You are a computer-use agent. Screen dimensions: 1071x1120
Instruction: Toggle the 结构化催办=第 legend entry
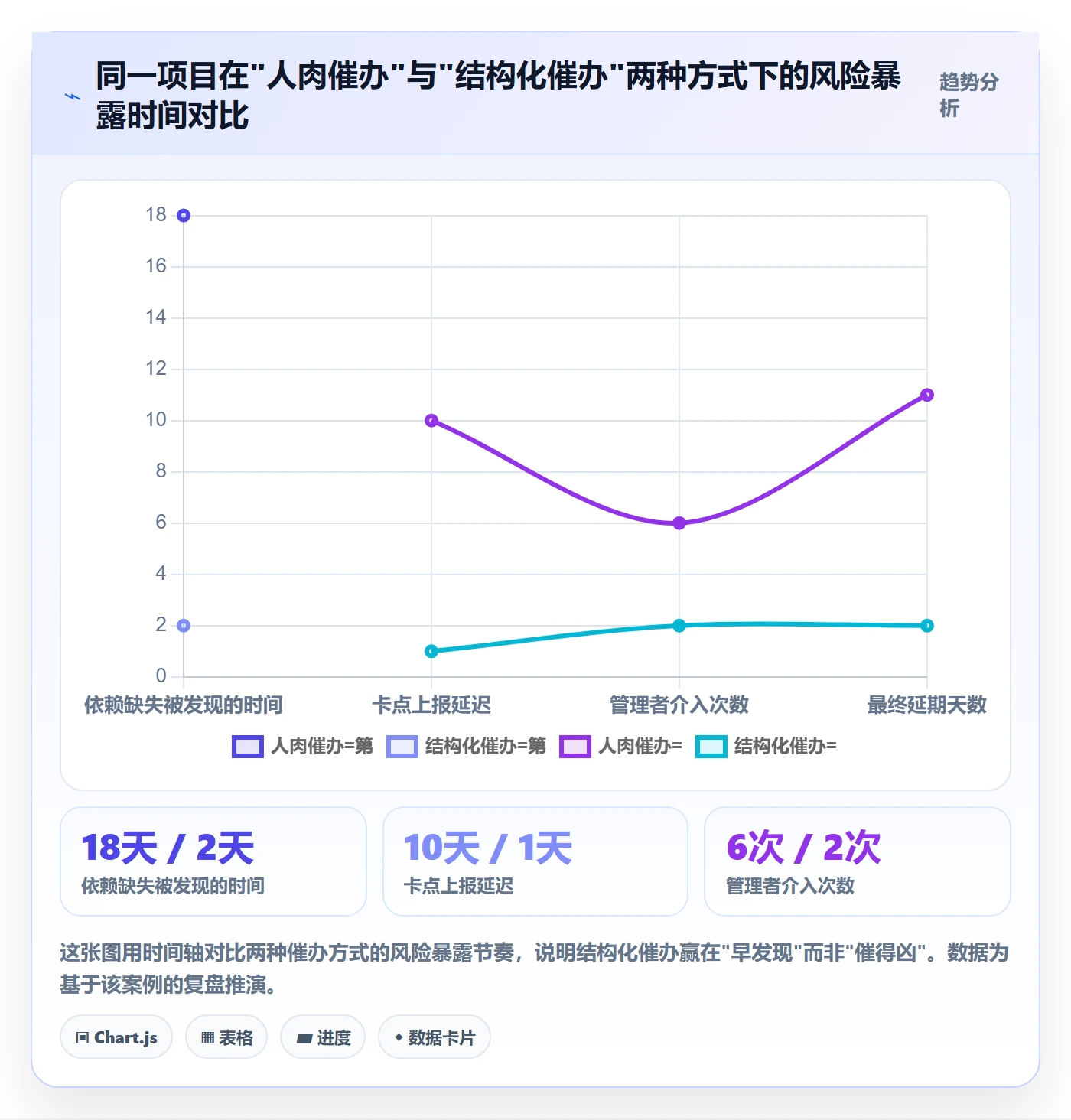[467, 746]
